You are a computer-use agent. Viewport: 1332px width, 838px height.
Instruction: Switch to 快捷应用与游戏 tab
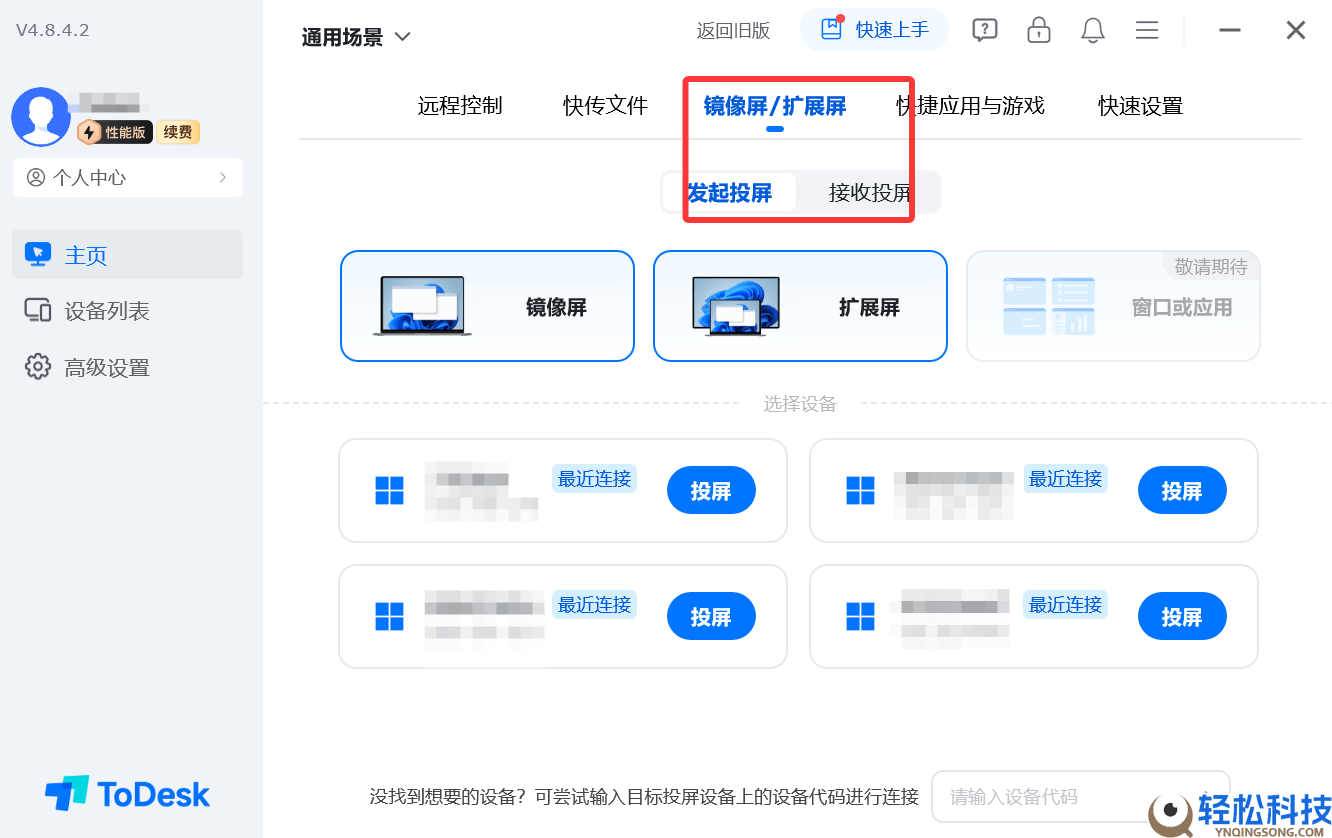(x=970, y=105)
